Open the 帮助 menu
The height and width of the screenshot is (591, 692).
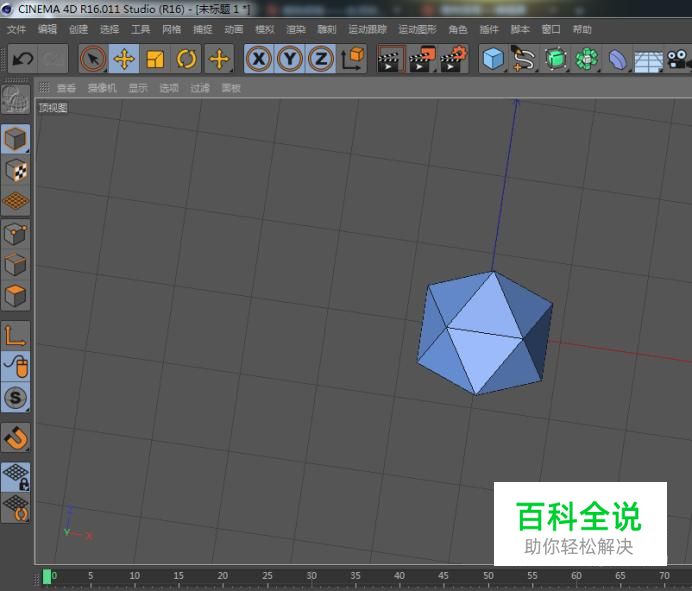point(582,30)
